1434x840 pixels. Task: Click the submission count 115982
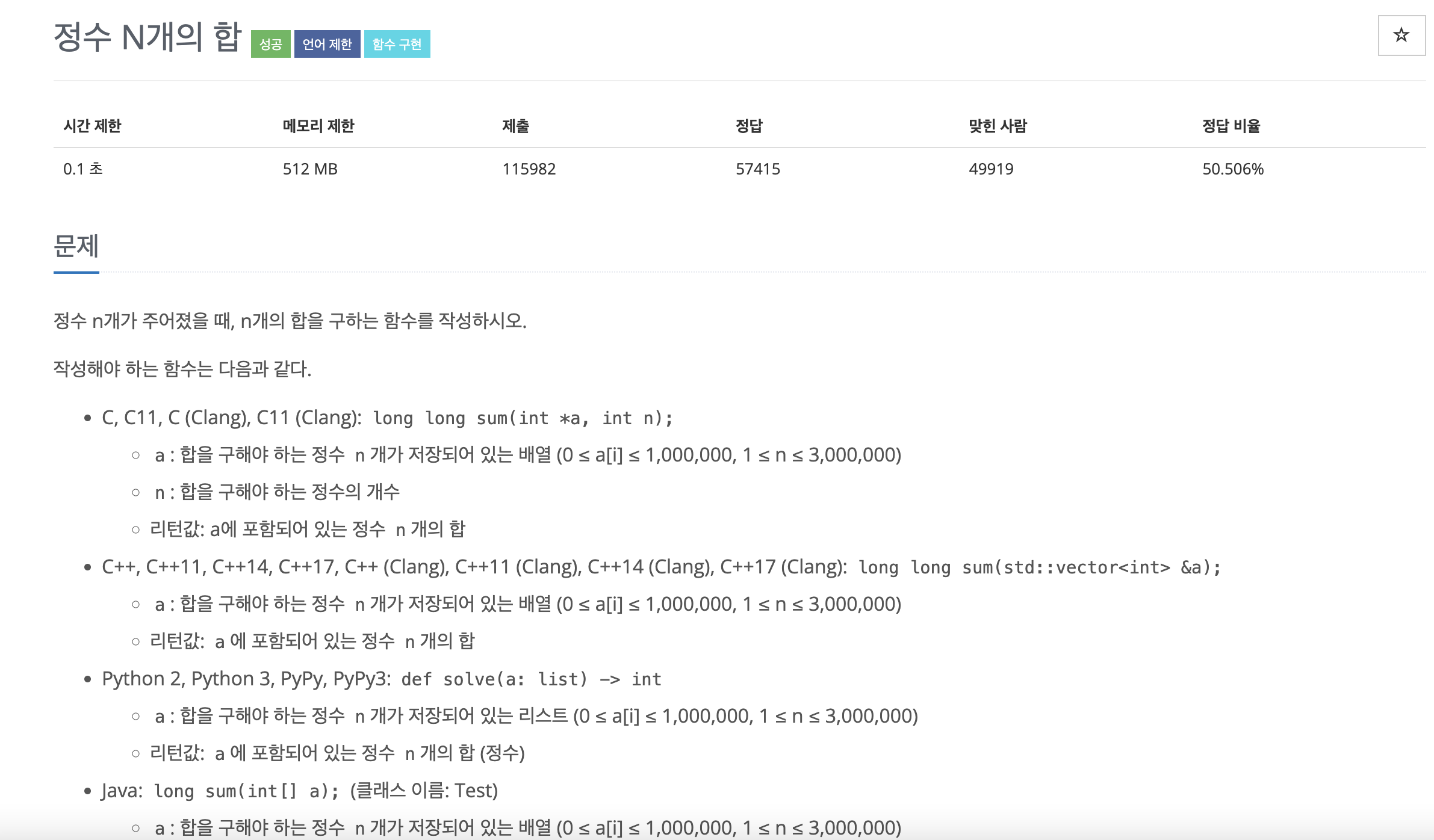point(529,169)
